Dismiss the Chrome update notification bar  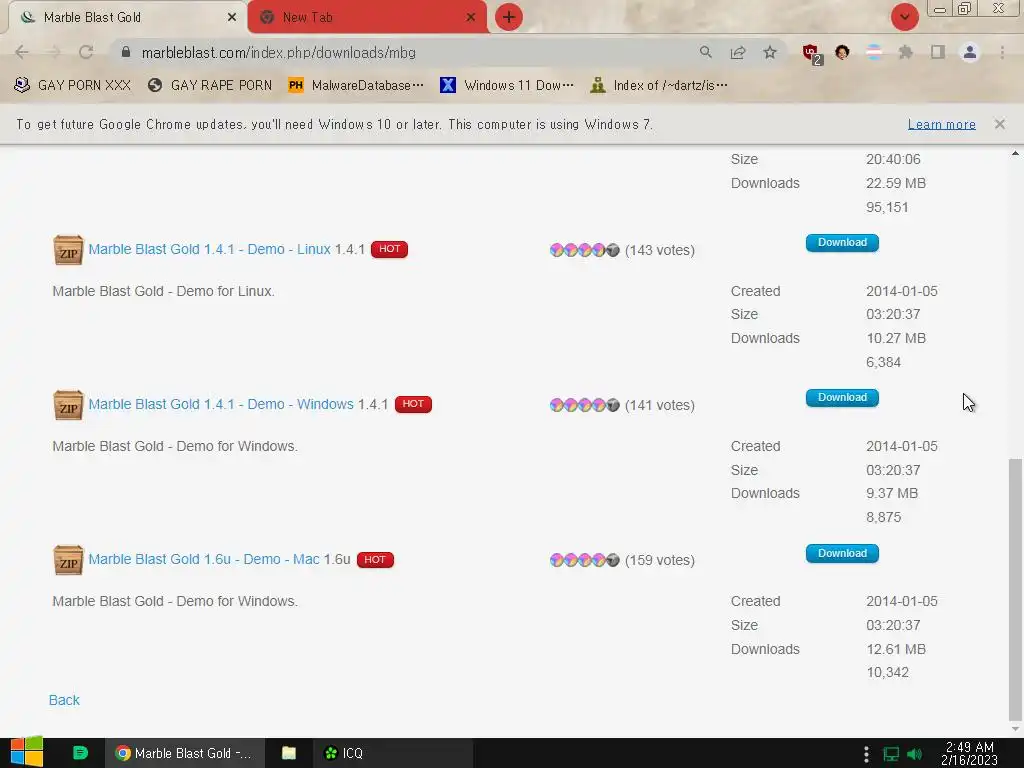(1000, 124)
